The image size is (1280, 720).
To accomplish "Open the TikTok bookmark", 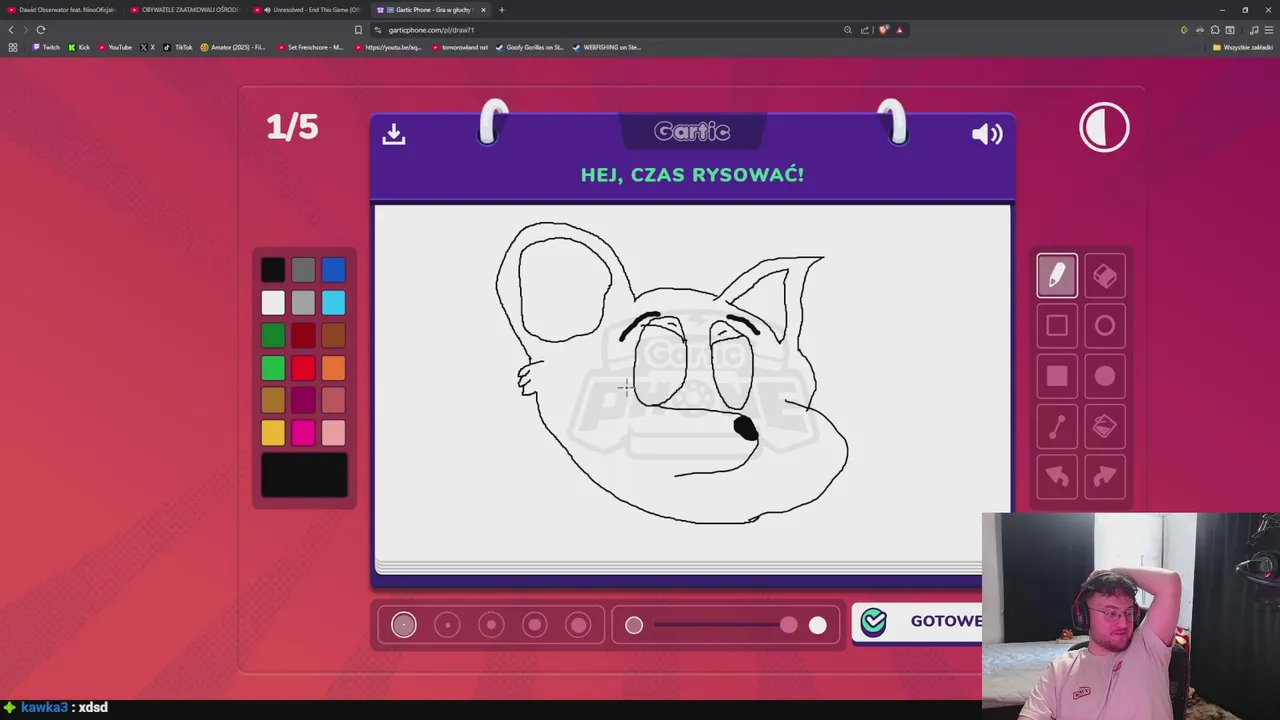I will click(178, 47).
